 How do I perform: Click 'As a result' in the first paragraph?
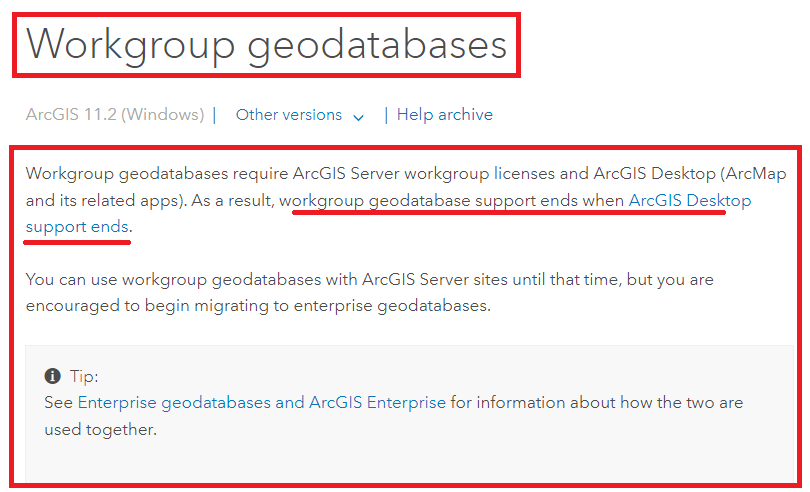tap(232, 201)
